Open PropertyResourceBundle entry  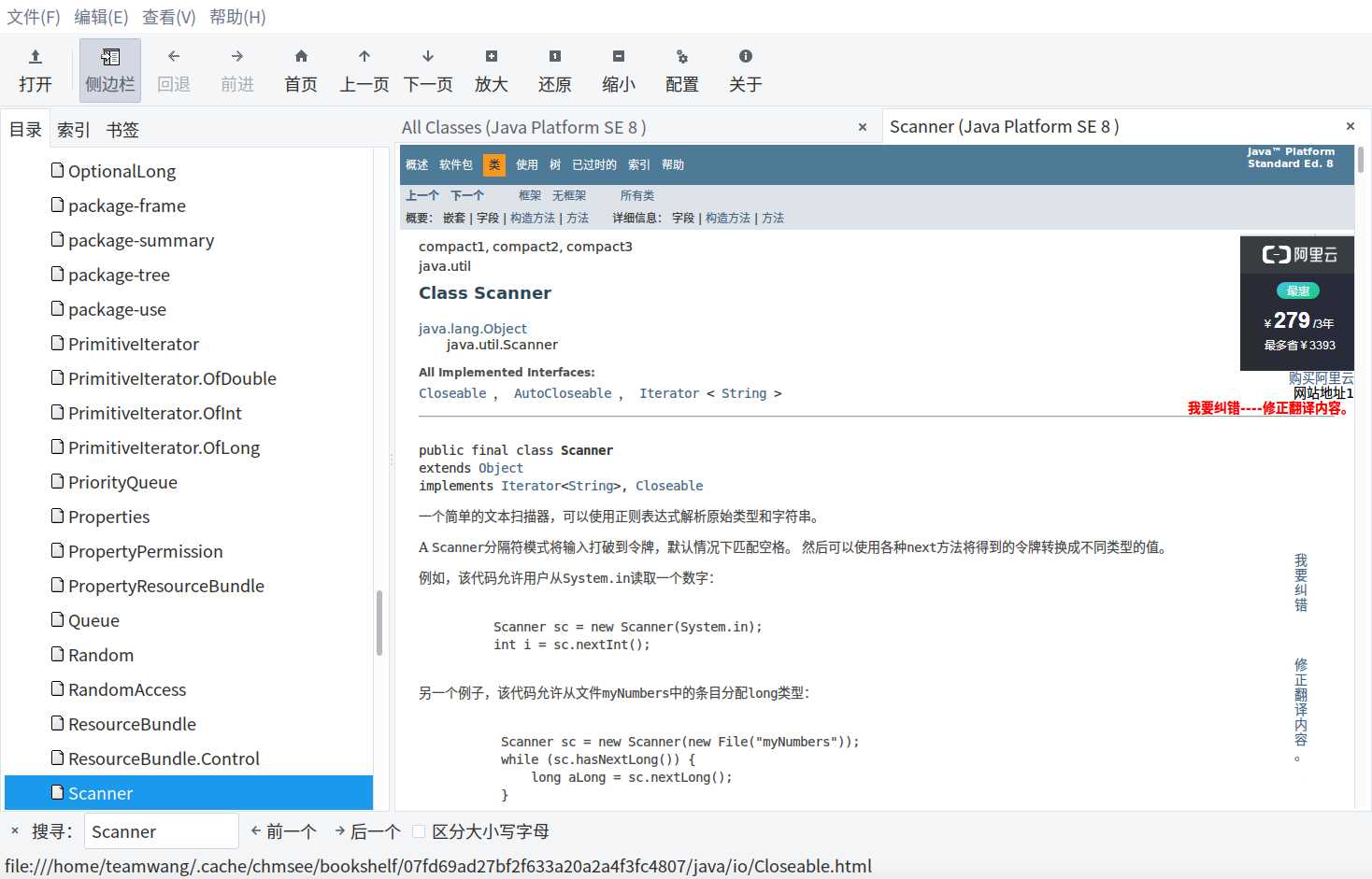click(165, 586)
